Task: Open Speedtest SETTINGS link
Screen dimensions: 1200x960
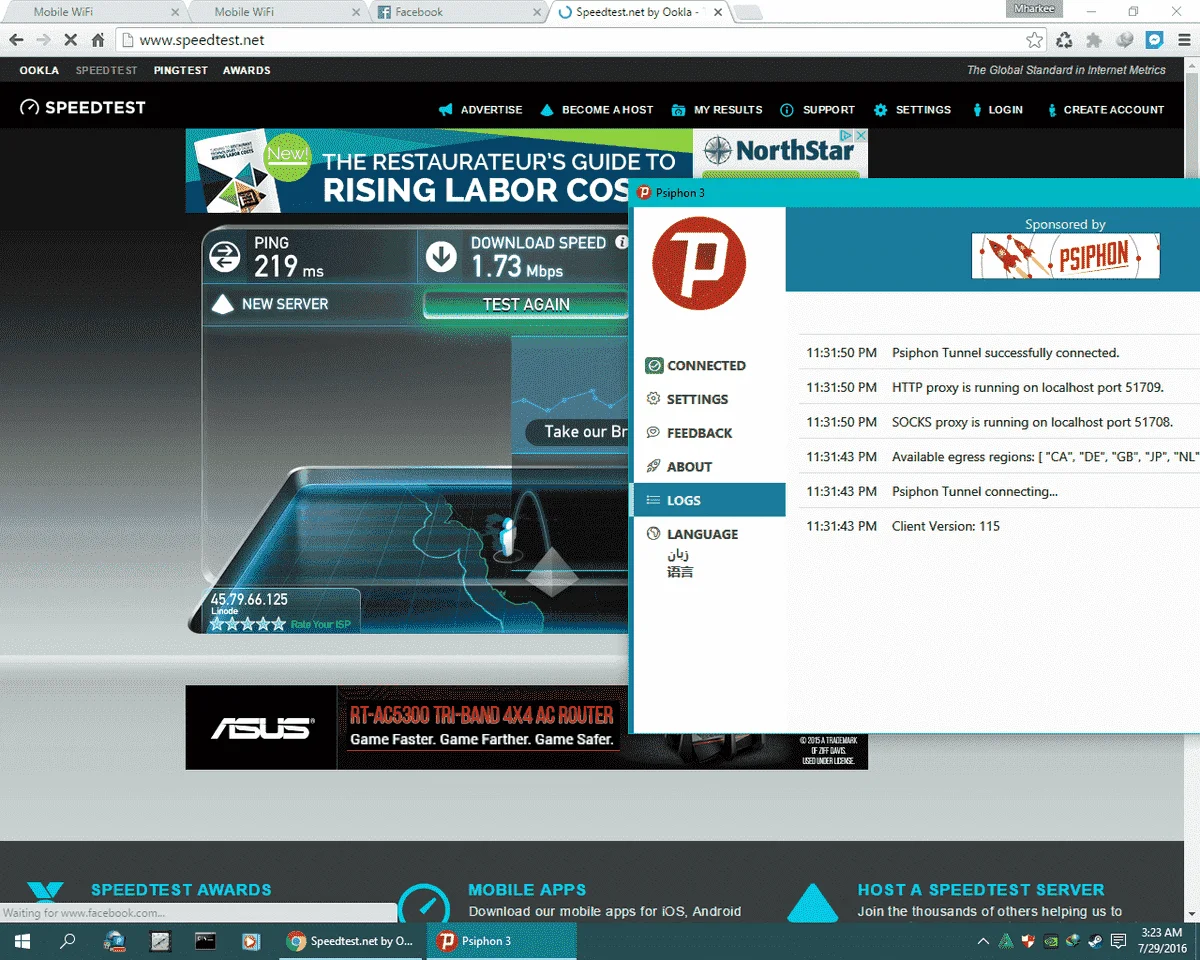Action: pyautogui.click(x=912, y=110)
